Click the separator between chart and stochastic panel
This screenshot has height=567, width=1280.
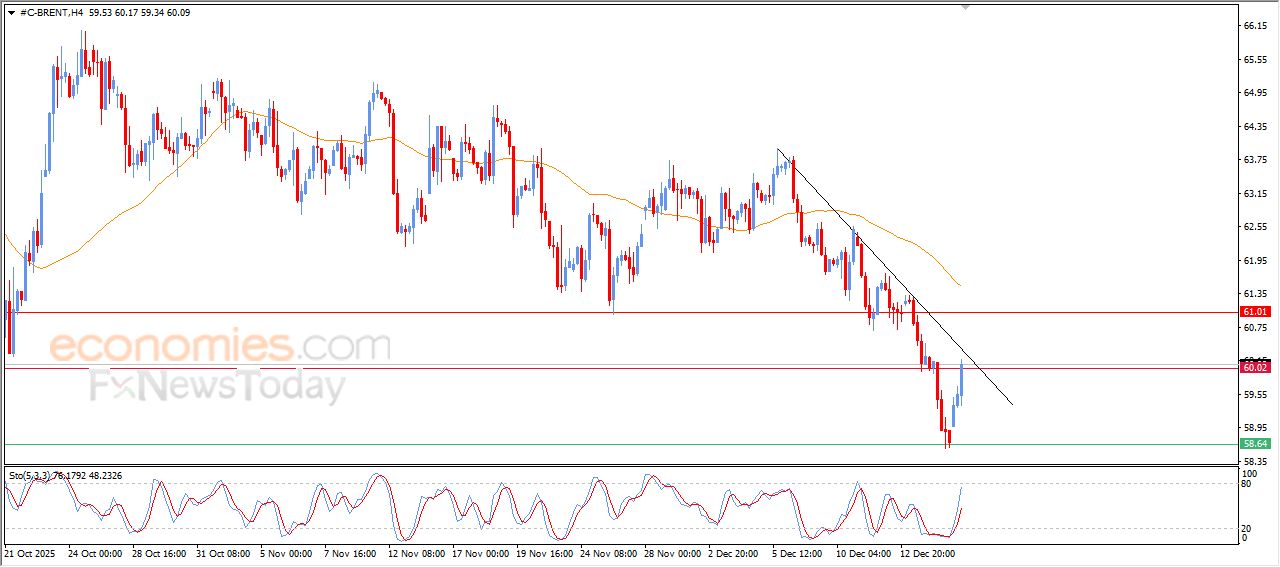[x=620, y=465]
